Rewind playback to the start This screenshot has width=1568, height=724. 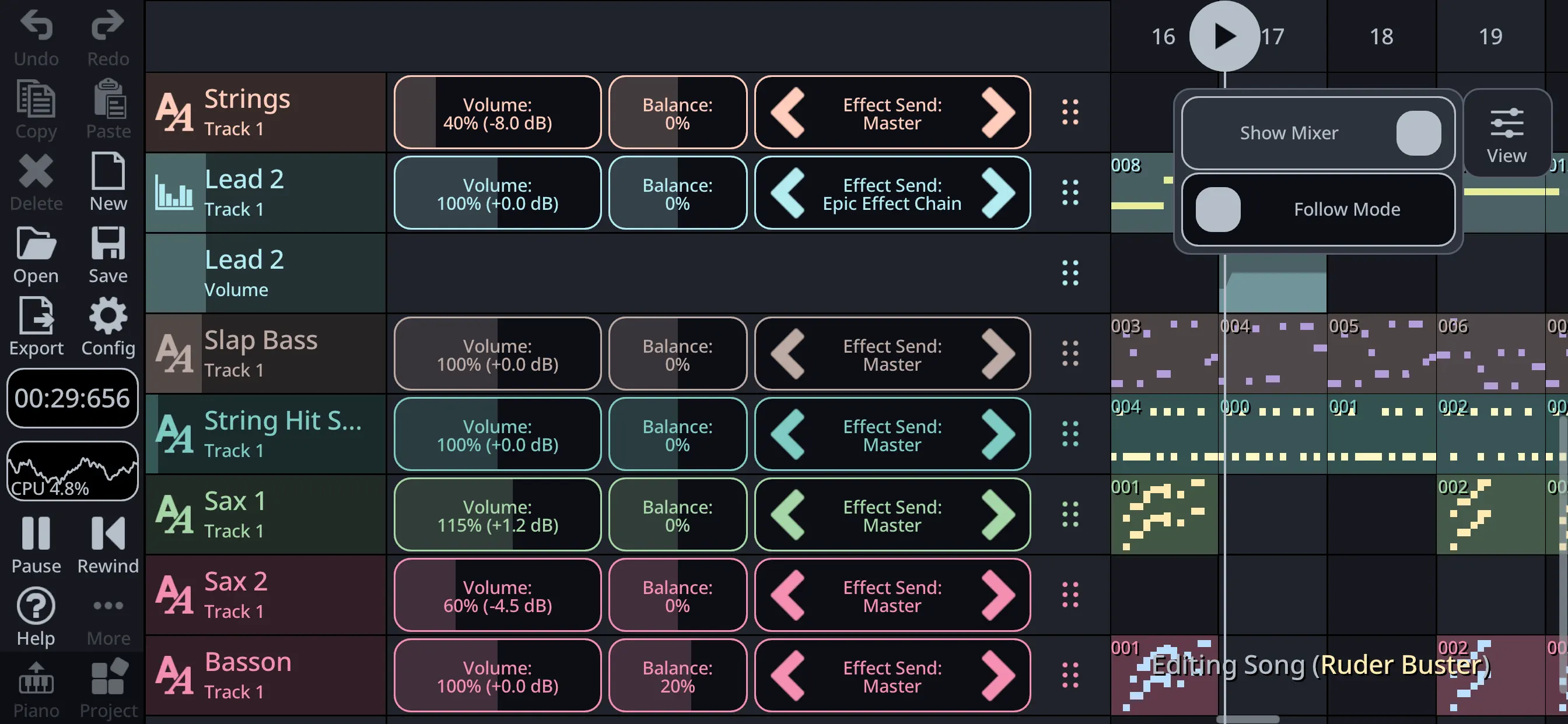[108, 534]
